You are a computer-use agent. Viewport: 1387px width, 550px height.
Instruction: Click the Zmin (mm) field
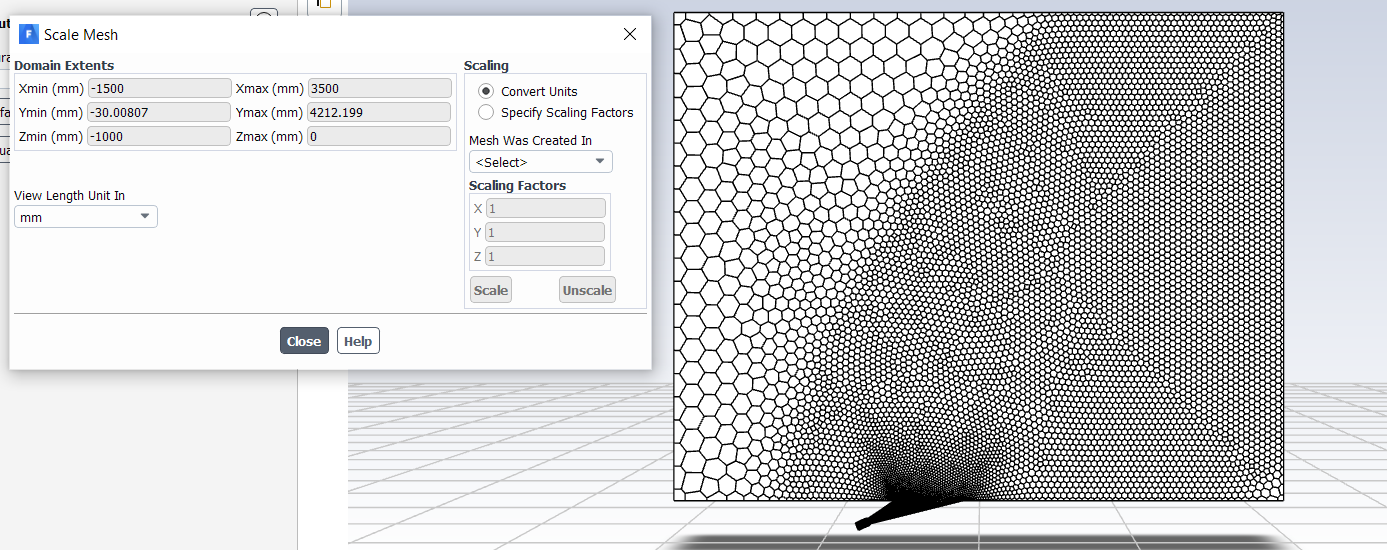160,136
